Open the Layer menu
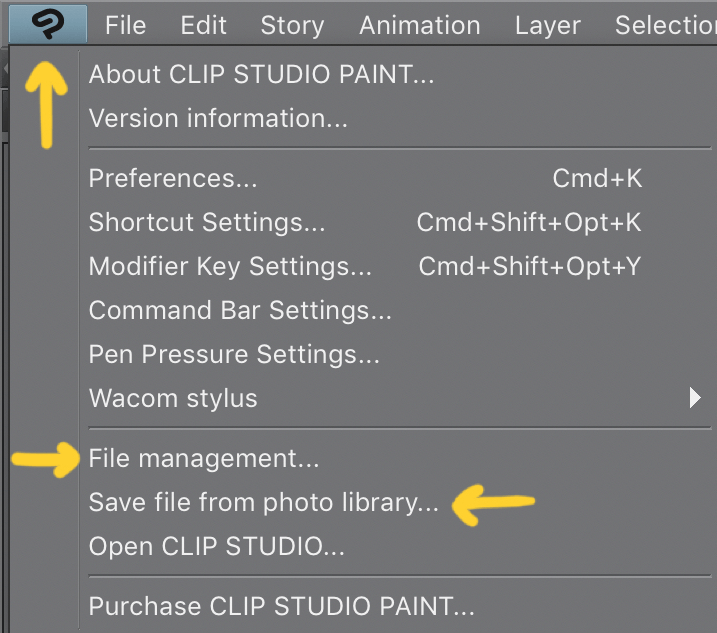The width and height of the screenshot is (717, 633). [x=548, y=26]
